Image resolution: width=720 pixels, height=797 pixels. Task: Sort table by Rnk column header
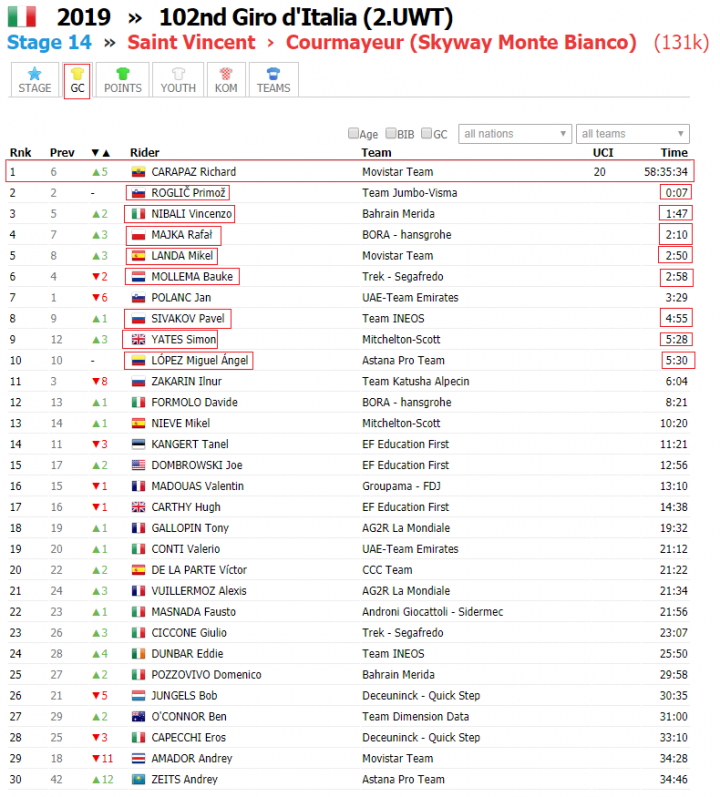[x=20, y=152]
